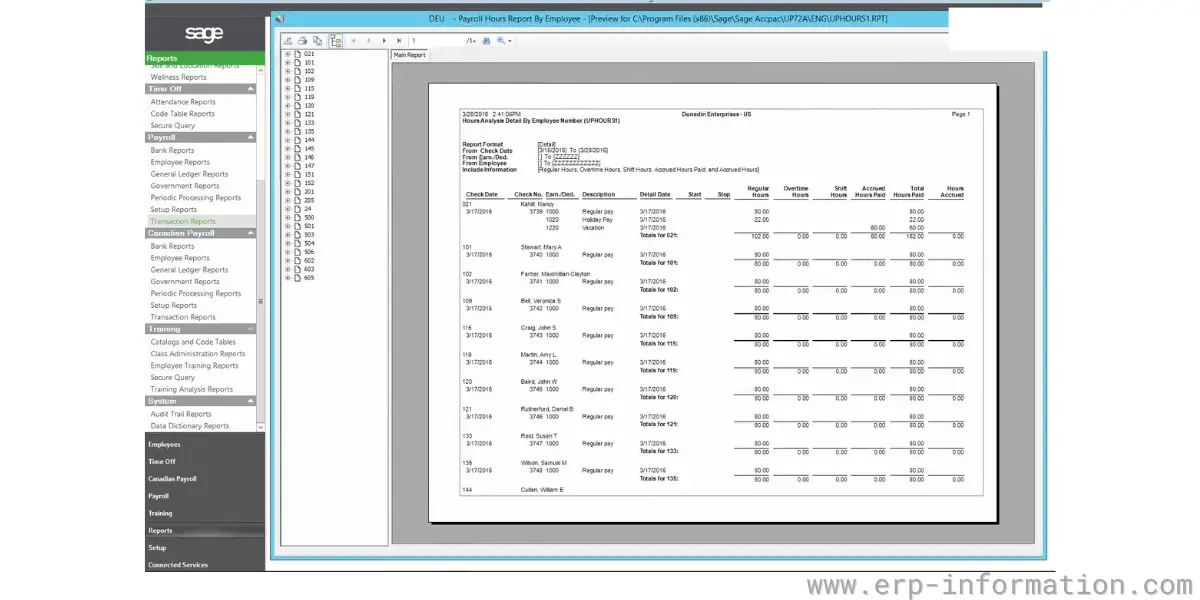This screenshot has width=1200, height=600.
Task: Click the Zoom magnifier icon
Action: pos(500,41)
